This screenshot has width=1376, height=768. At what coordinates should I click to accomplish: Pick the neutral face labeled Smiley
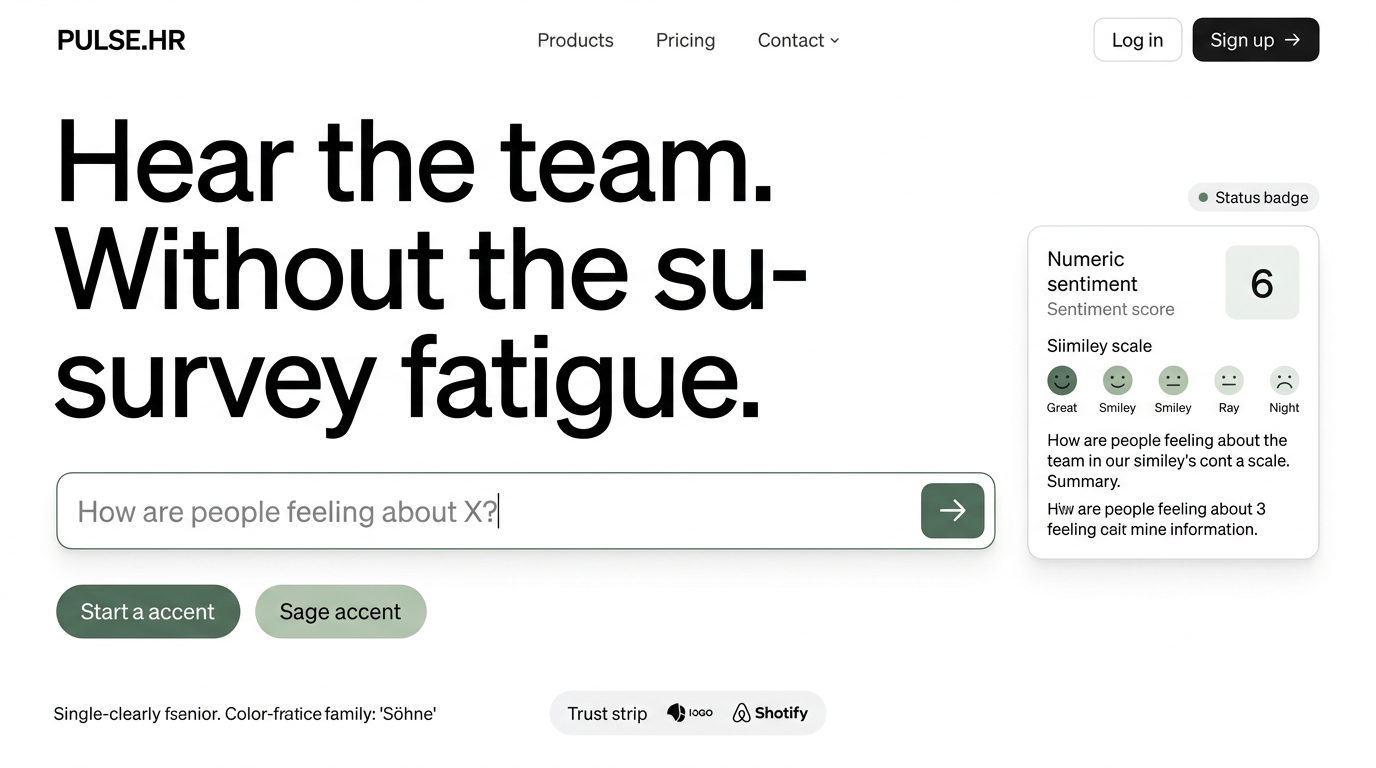(x=1173, y=380)
